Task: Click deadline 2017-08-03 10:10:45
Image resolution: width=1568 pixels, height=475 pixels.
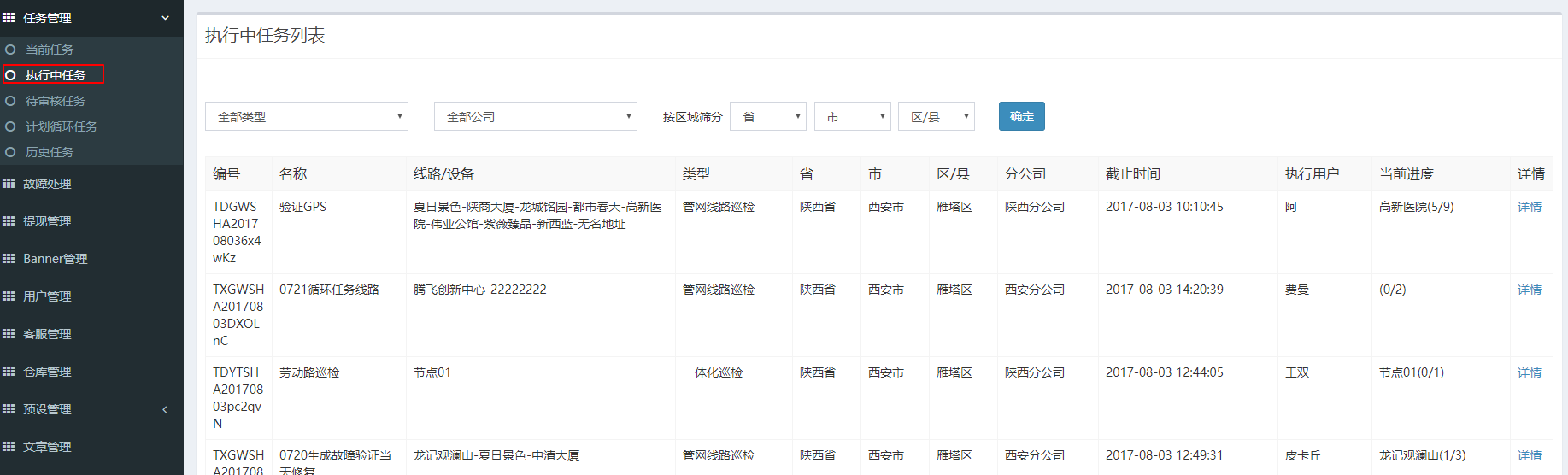Action: coord(1165,207)
